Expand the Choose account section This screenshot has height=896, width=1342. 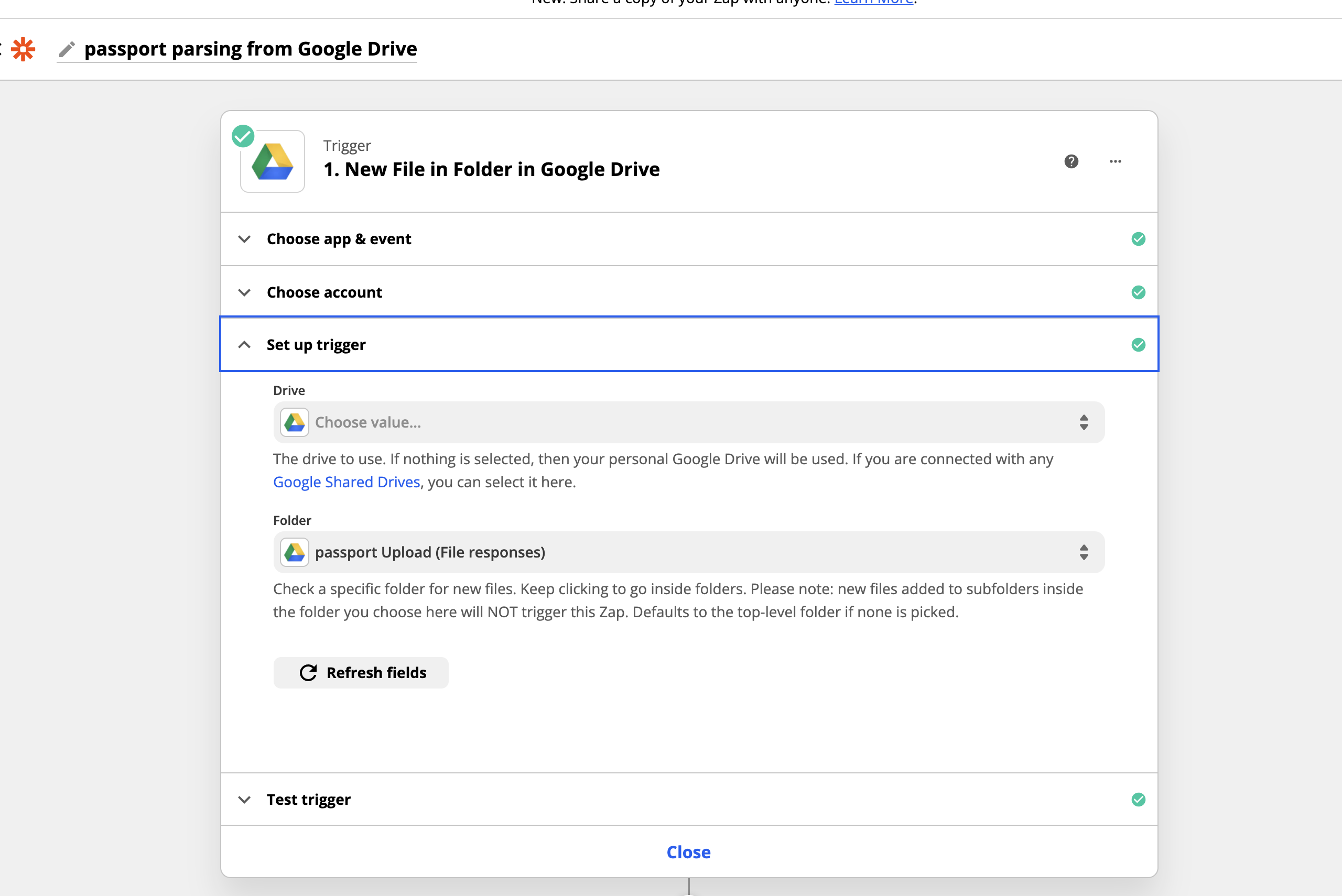click(x=324, y=292)
